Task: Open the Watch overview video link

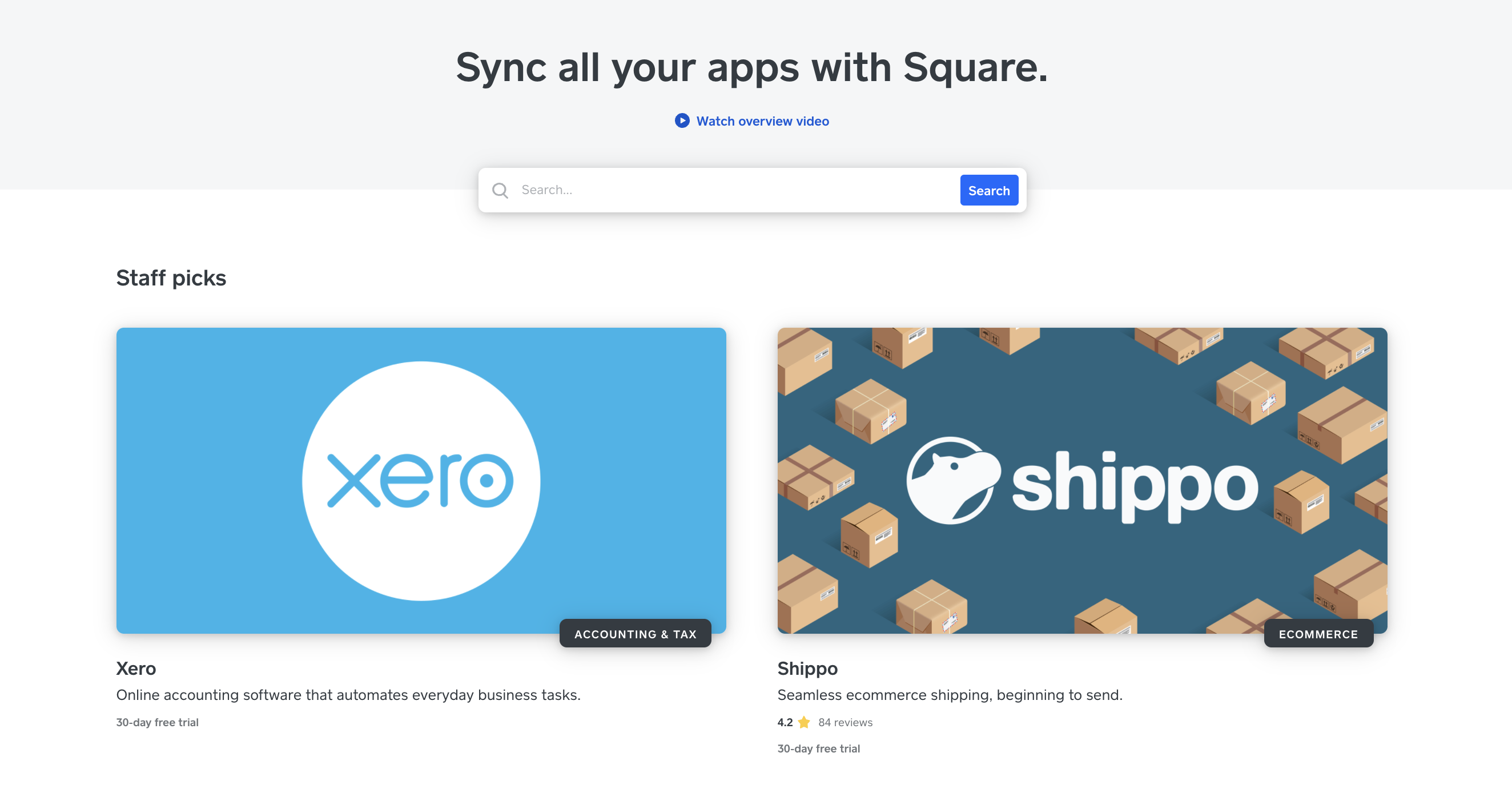Action: 762,121
